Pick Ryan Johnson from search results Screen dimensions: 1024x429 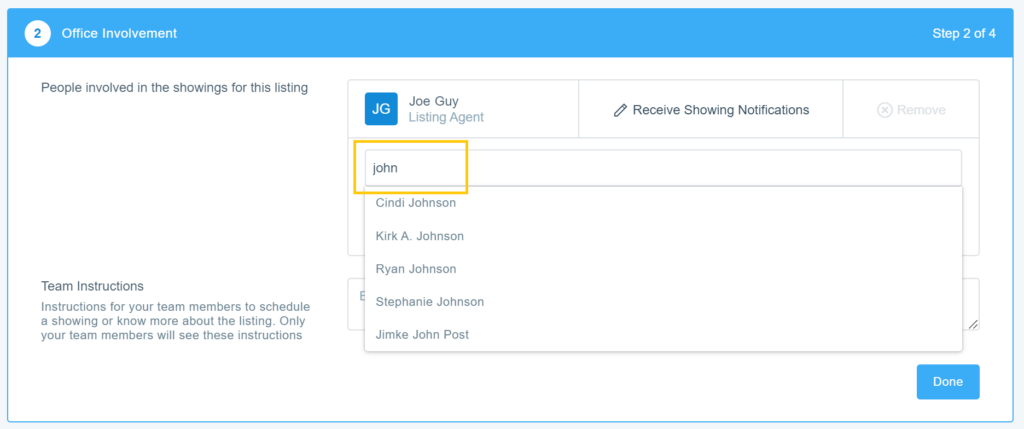416,269
